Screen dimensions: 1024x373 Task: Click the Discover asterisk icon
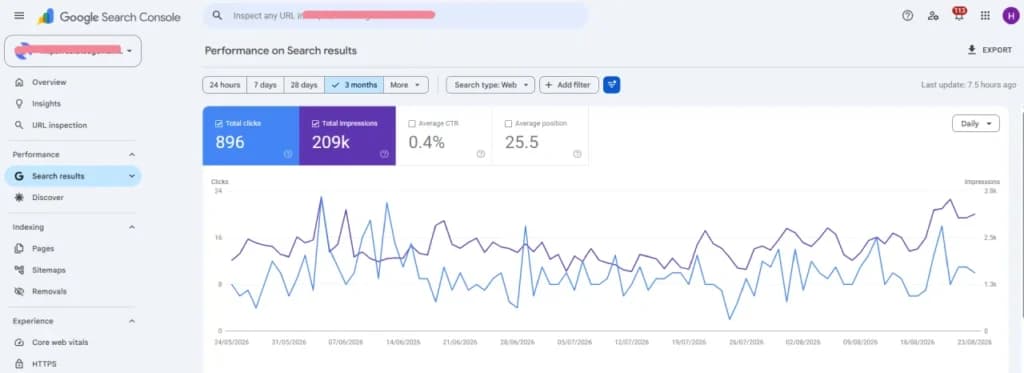(x=19, y=197)
